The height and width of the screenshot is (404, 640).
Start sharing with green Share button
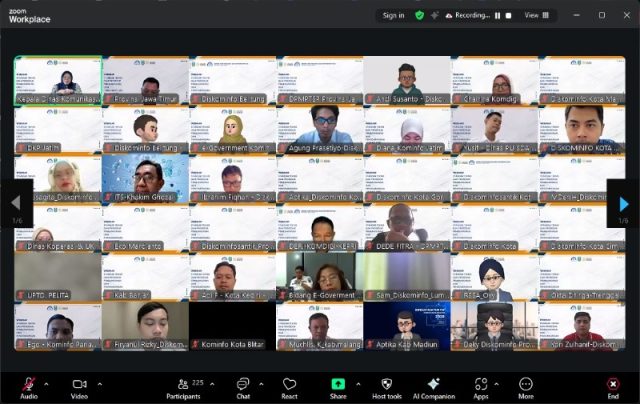[x=338, y=385]
